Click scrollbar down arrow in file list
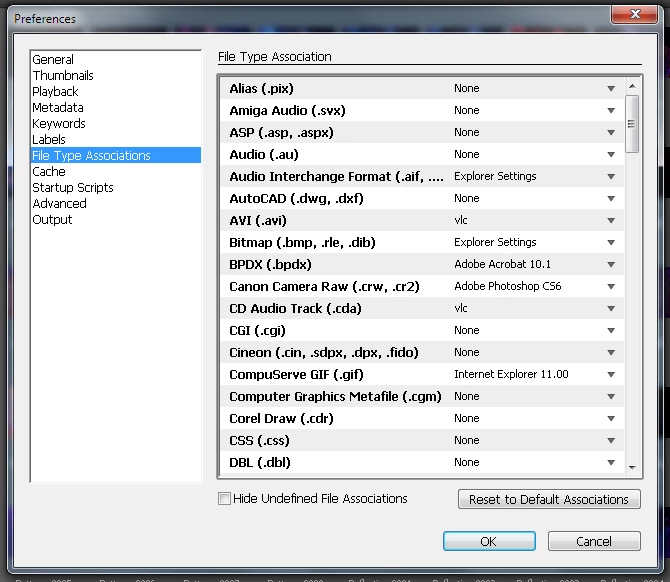 click(632, 467)
